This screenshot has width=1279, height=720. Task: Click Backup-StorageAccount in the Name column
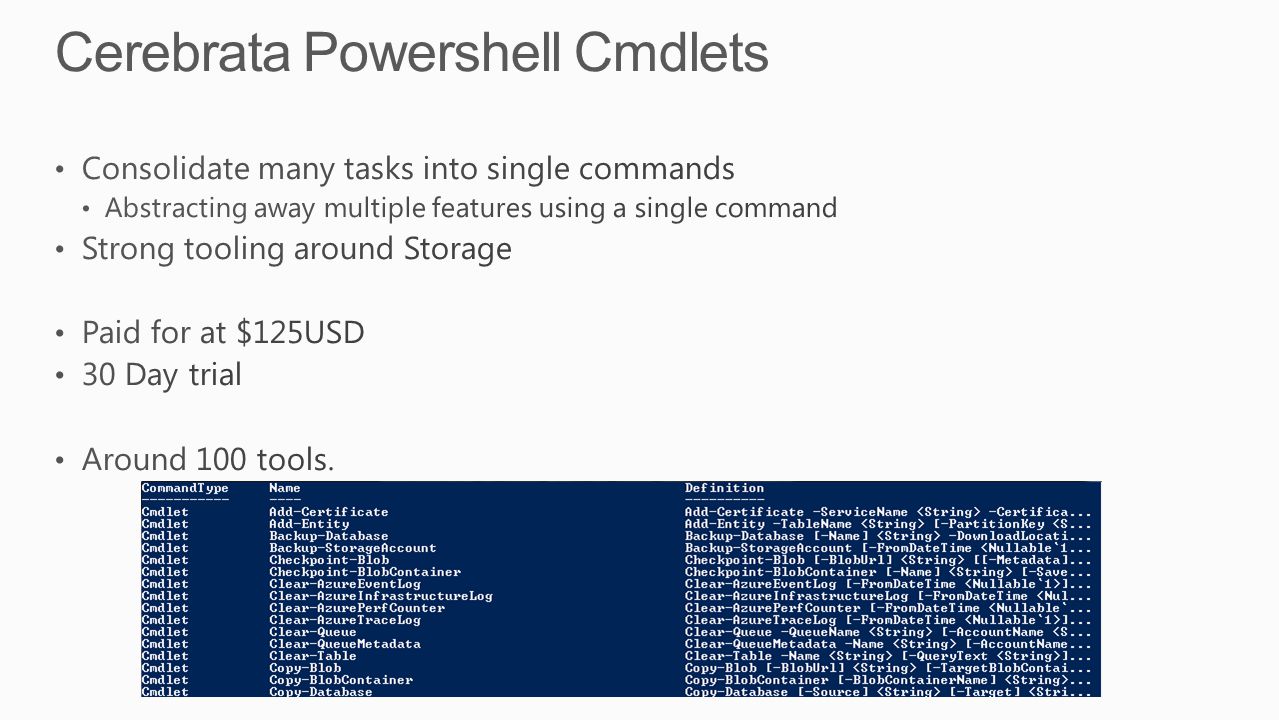(x=352, y=548)
